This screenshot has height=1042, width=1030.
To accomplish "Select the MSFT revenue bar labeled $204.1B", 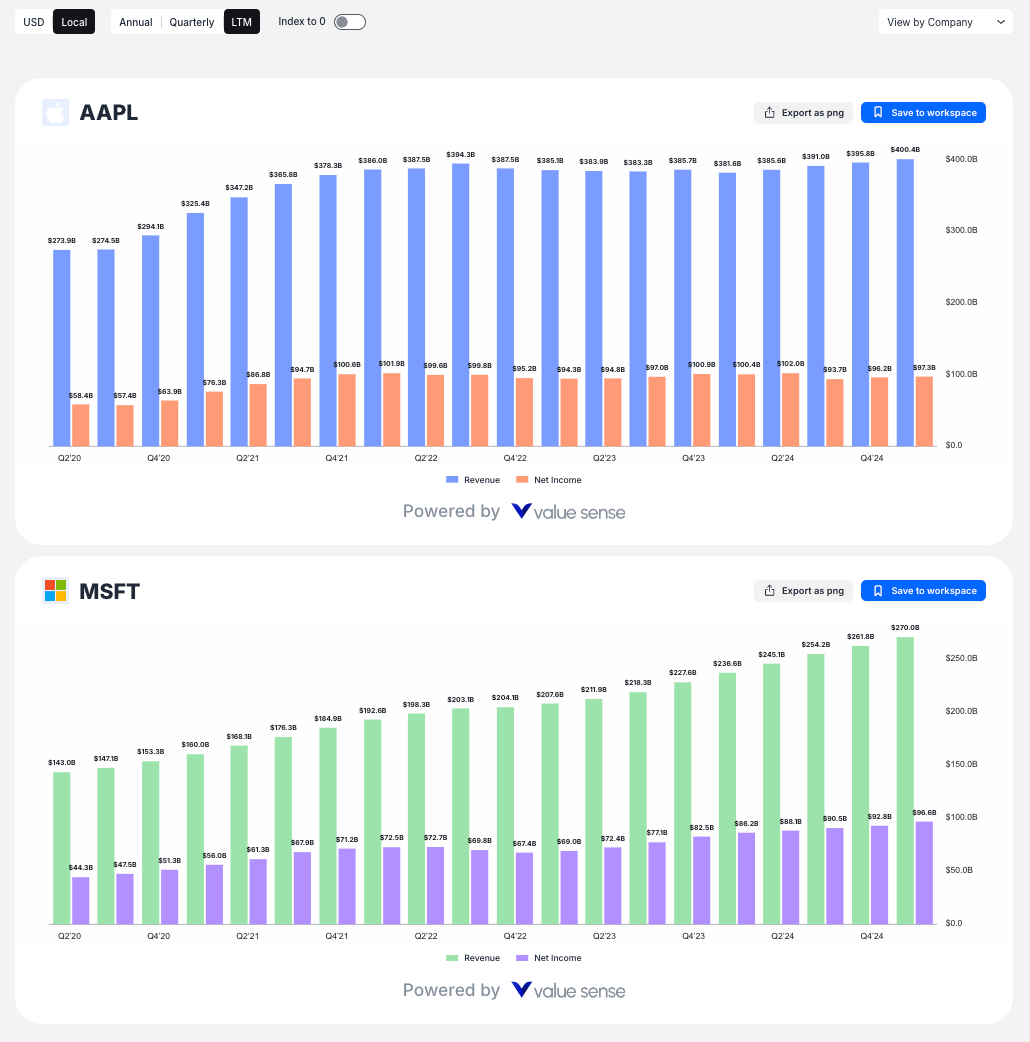I will click(505, 815).
